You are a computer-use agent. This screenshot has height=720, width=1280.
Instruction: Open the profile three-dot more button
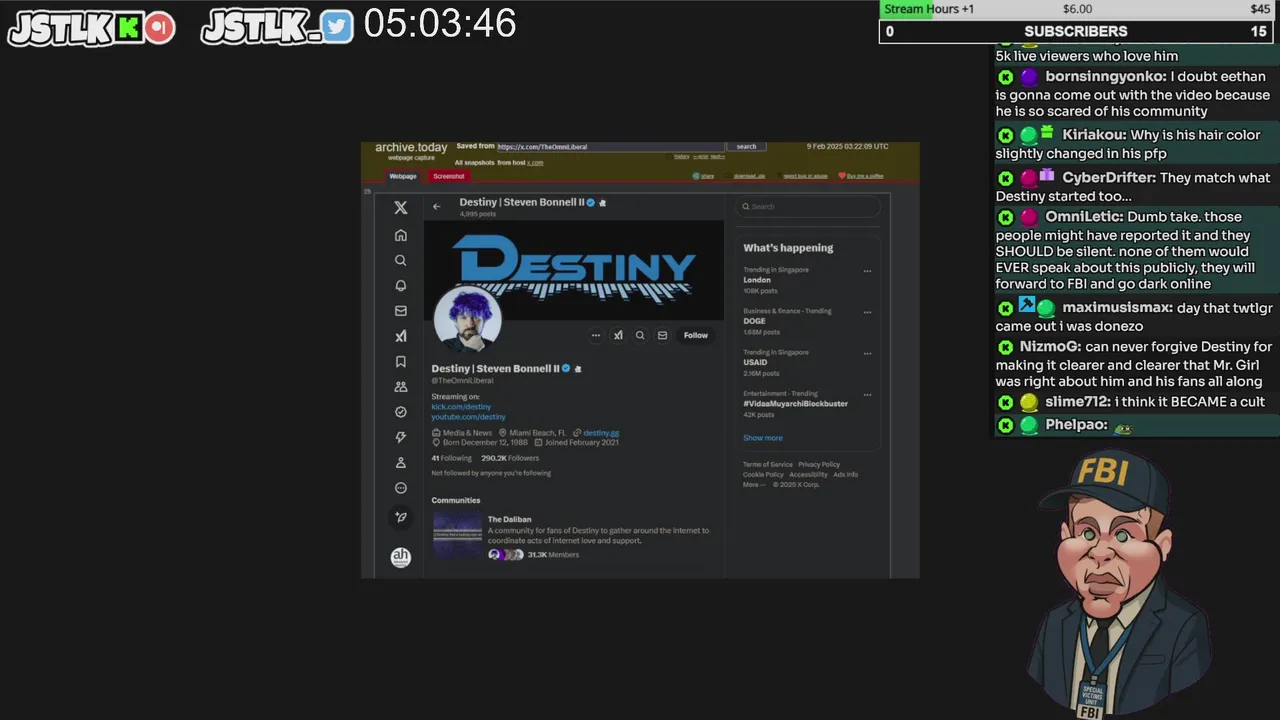click(x=595, y=336)
